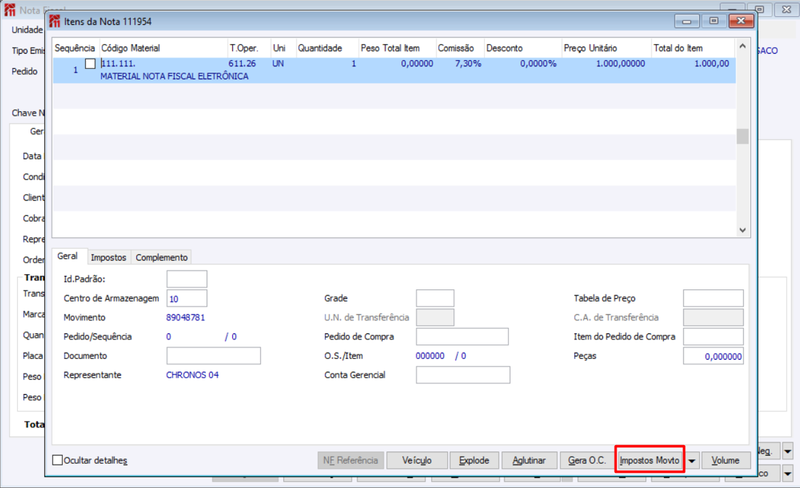Click the Grade input field
The width and height of the screenshot is (800, 488).
435,298
